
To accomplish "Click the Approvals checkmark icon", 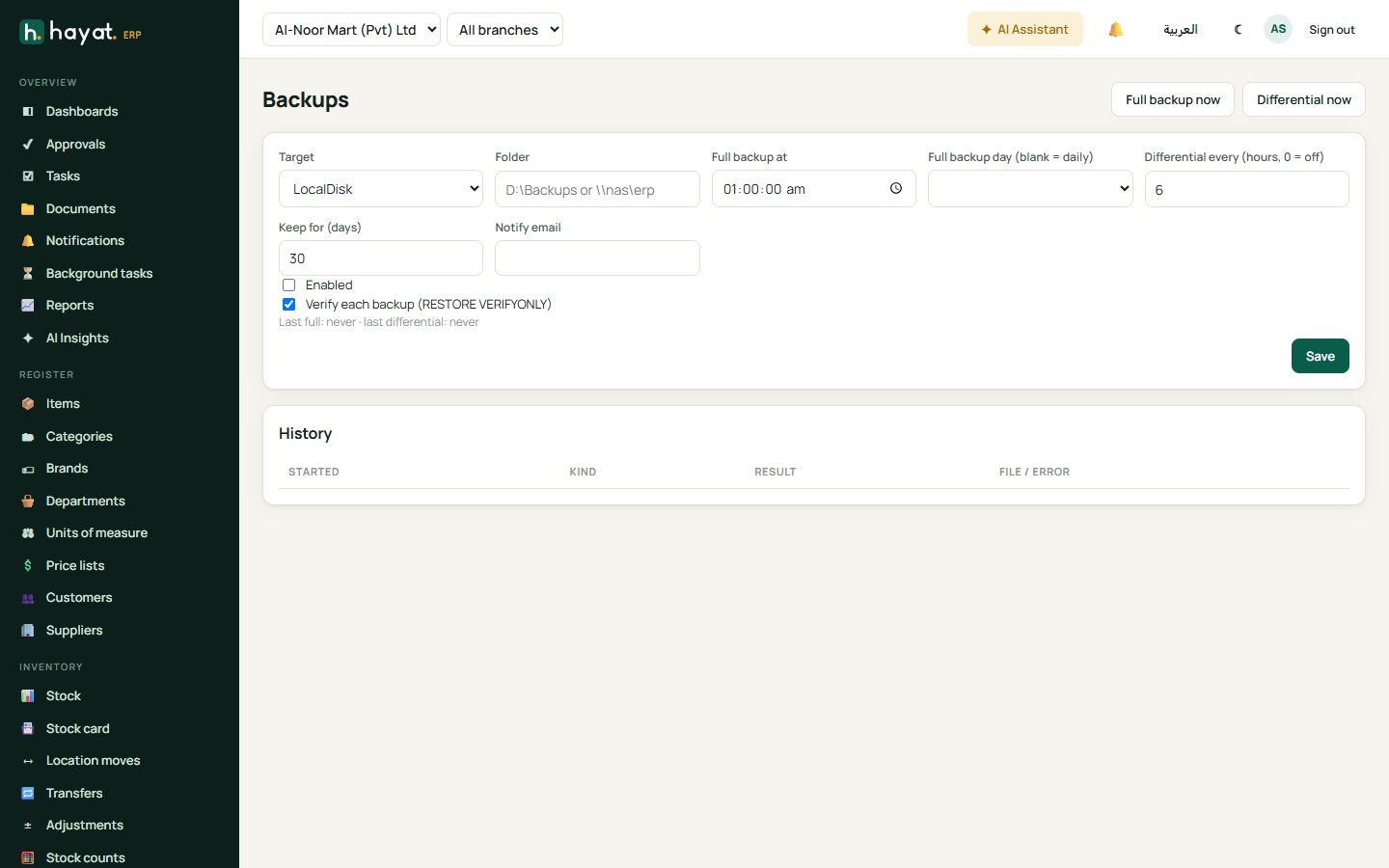I will coord(28,145).
